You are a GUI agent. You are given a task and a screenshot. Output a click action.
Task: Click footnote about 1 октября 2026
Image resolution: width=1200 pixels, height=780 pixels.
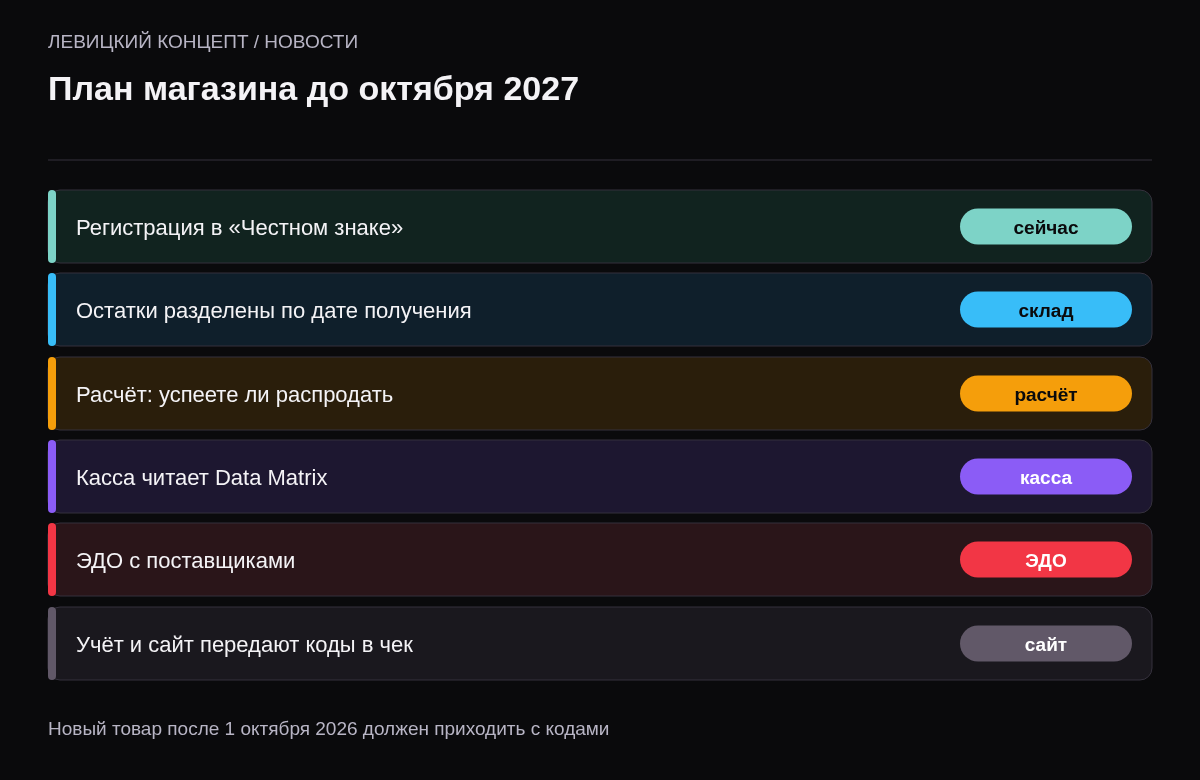(328, 729)
